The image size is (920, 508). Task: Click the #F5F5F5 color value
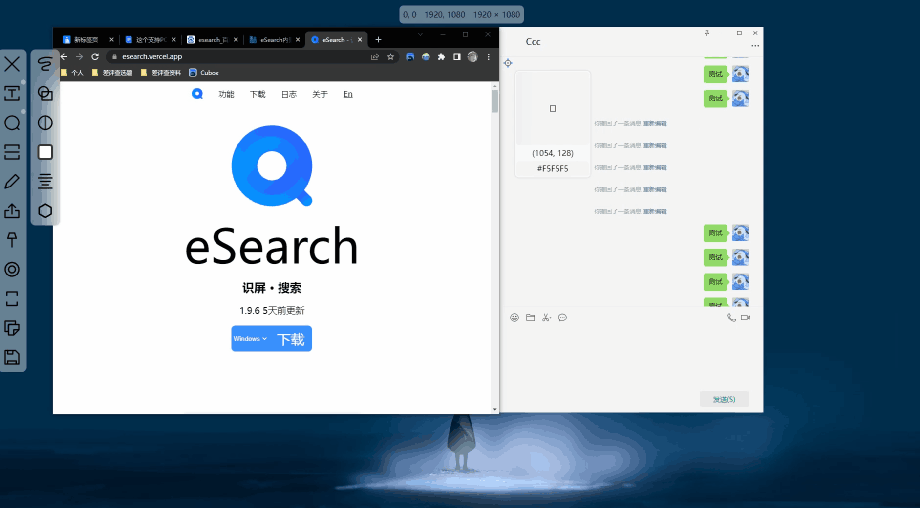[553, 168]
